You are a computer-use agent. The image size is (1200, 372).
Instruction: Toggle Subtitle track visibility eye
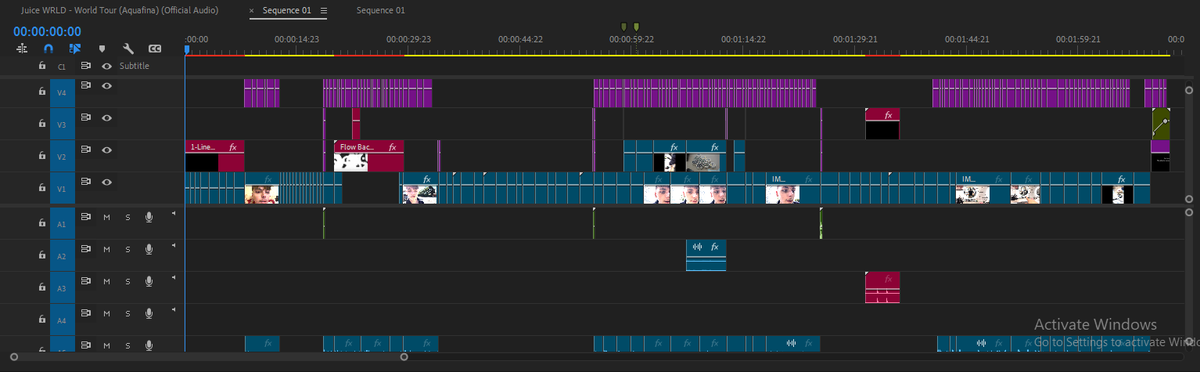click(106, 65)
